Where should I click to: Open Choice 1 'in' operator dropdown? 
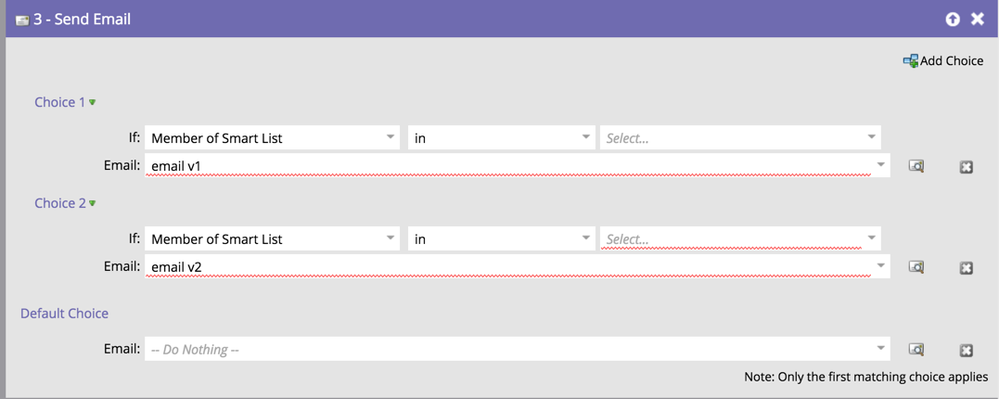pyautogui.click(x=501, y=138)
